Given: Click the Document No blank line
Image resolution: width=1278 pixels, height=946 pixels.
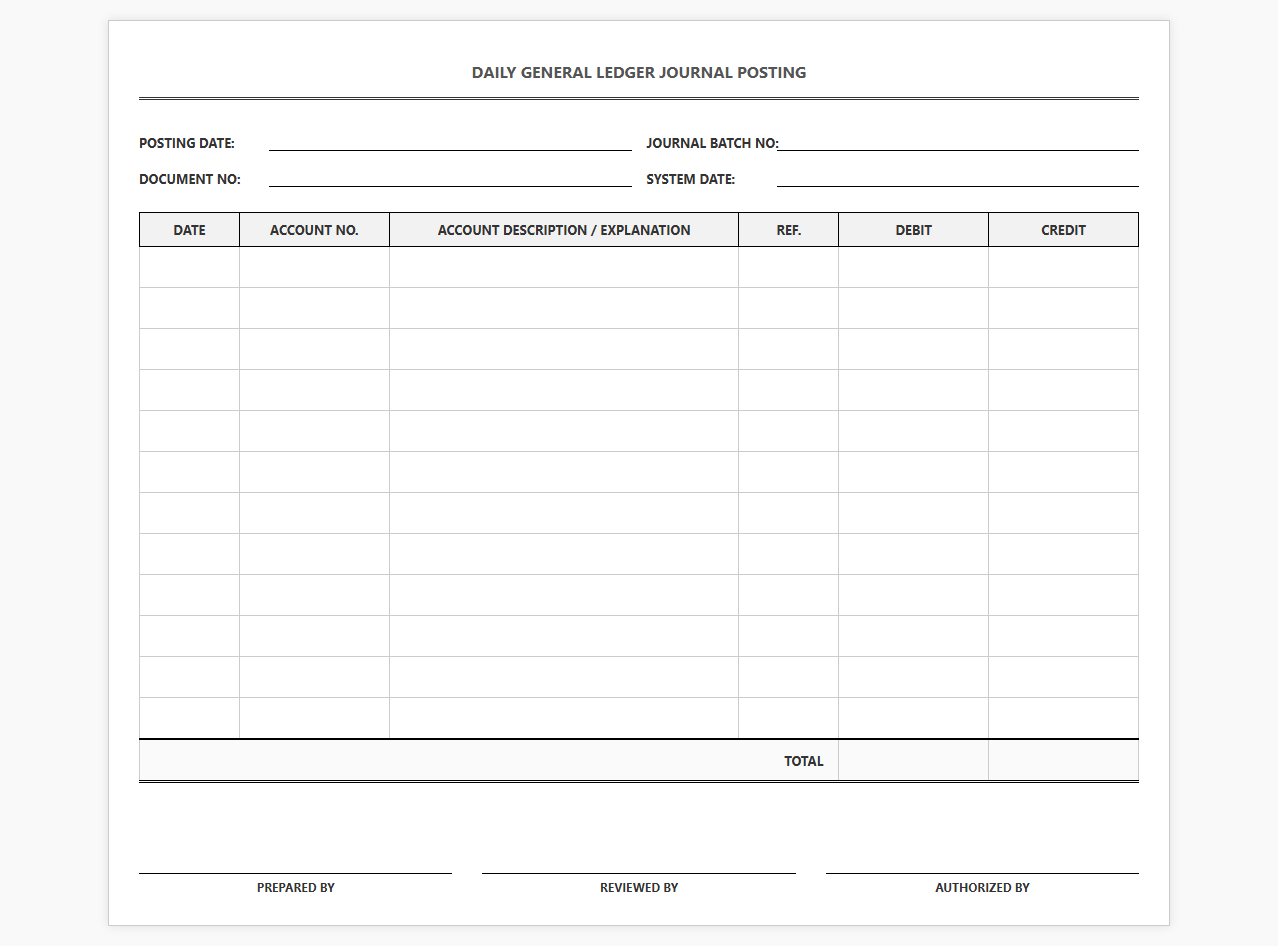Looking at the screenshot, I should [x=450, y=179].
